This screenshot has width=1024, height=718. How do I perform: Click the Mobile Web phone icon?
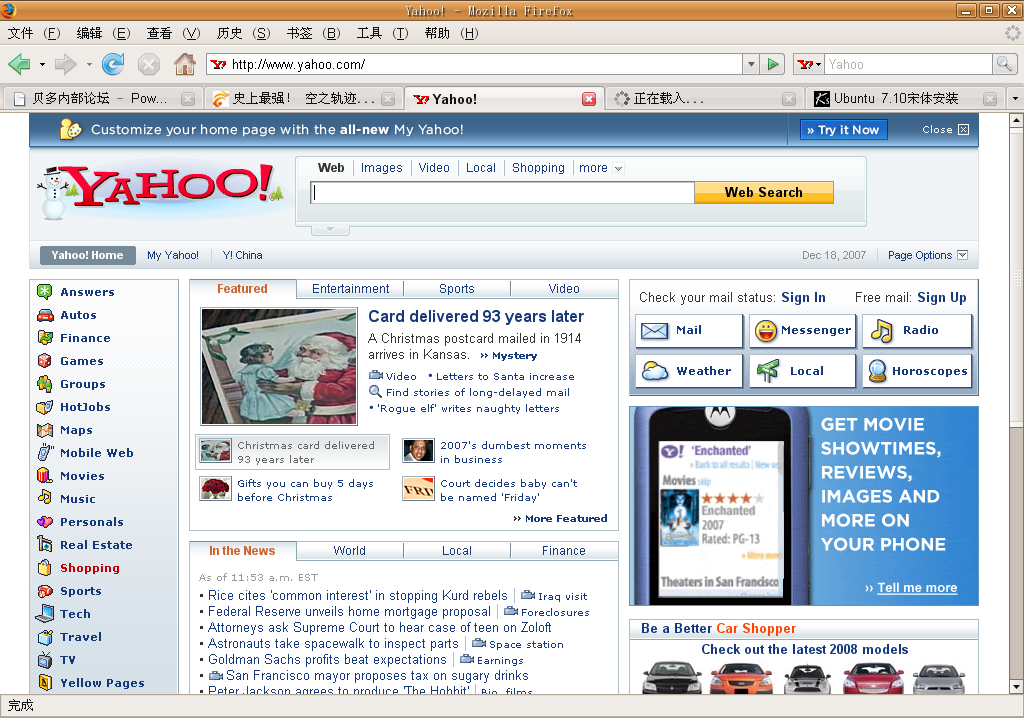(x=44, y=453)
